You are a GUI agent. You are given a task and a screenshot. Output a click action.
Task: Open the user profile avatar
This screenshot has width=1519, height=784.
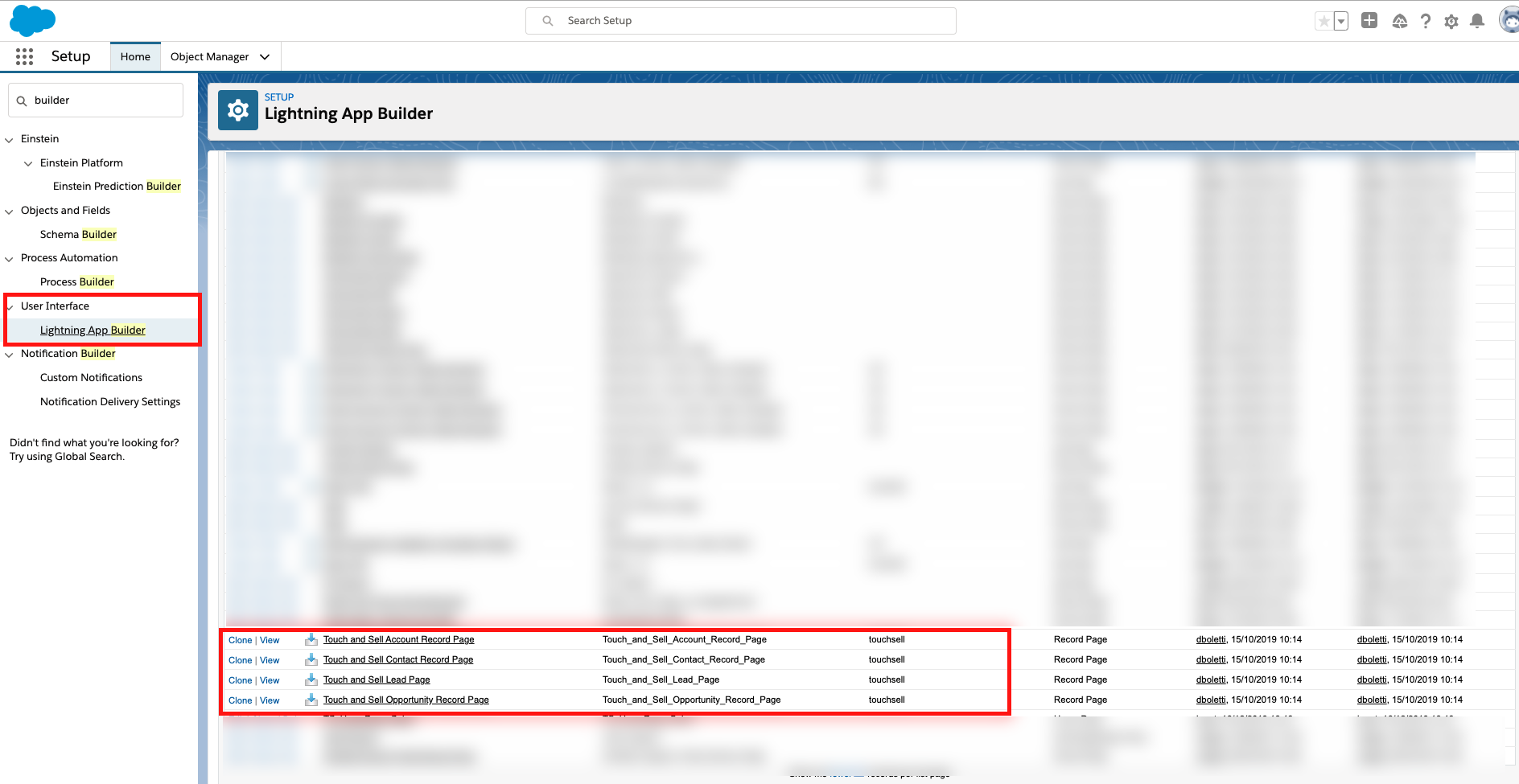pyautogui.click(x=1509, y=20)
